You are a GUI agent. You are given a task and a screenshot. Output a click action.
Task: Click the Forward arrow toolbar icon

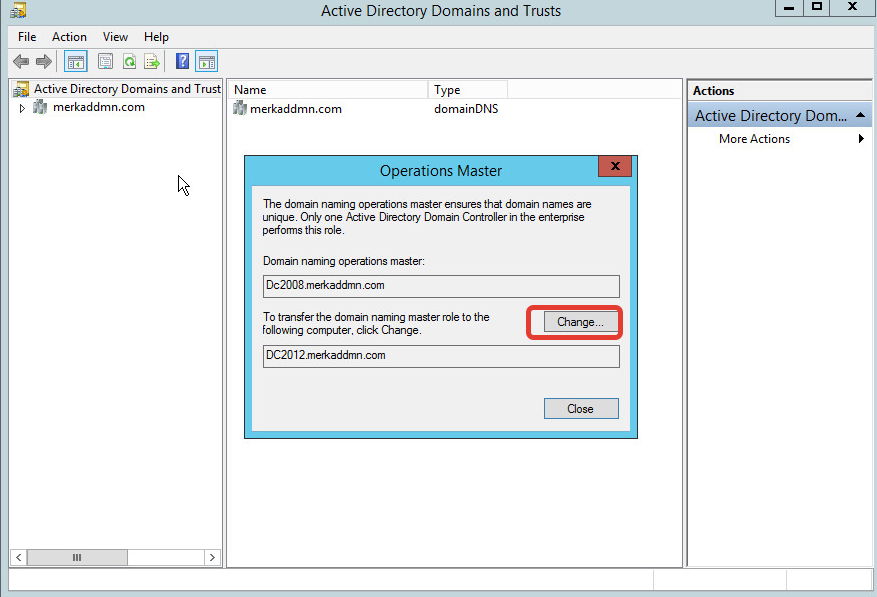point(44,61)
